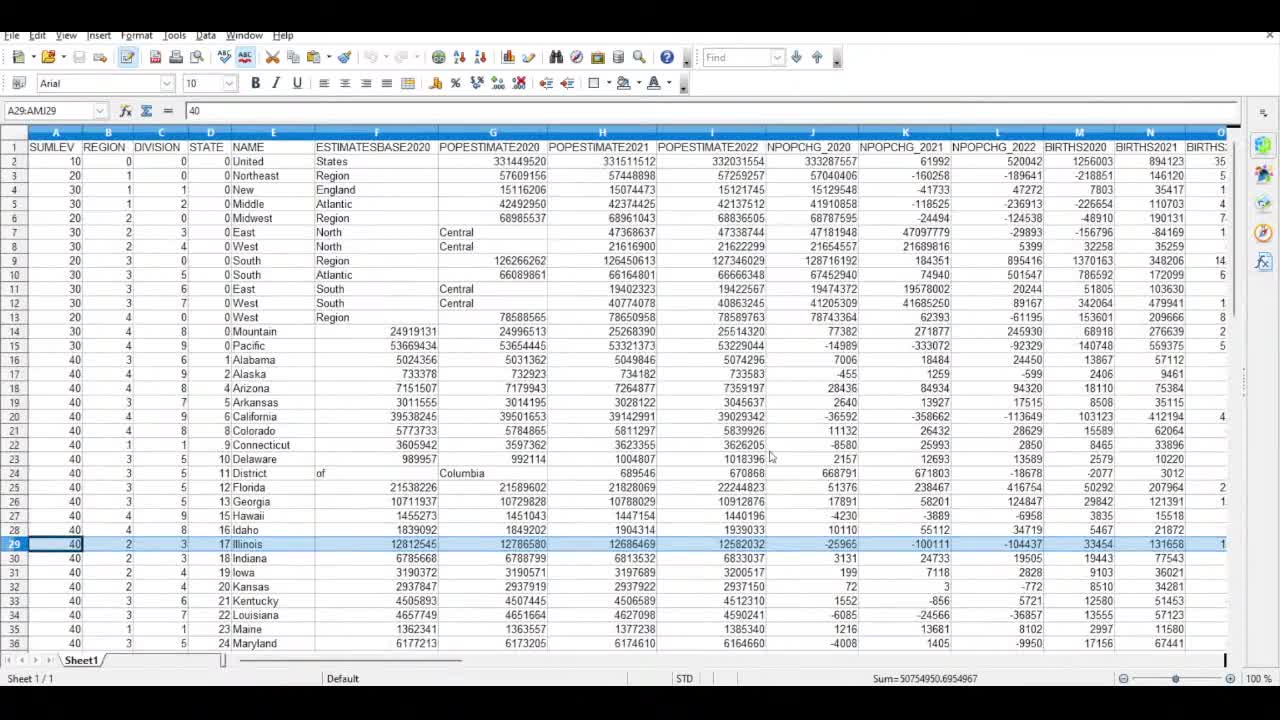
Task: Expand the Name Box dropdown
Action: tap(100, 111)
